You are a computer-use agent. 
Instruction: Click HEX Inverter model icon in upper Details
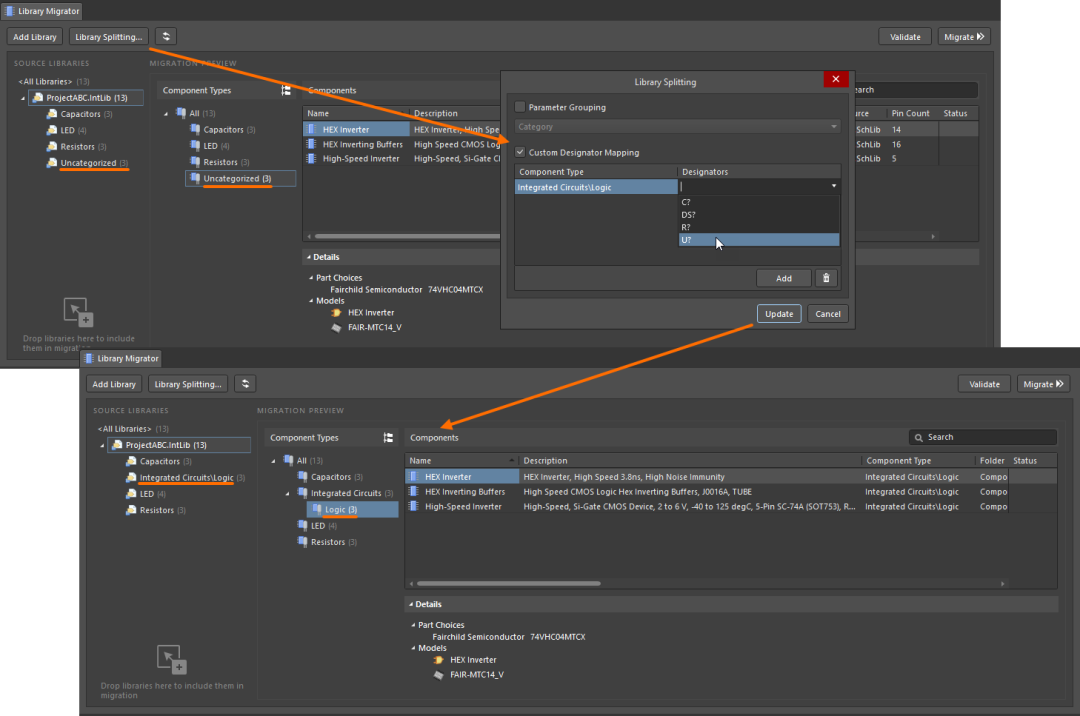coord(336,313)
